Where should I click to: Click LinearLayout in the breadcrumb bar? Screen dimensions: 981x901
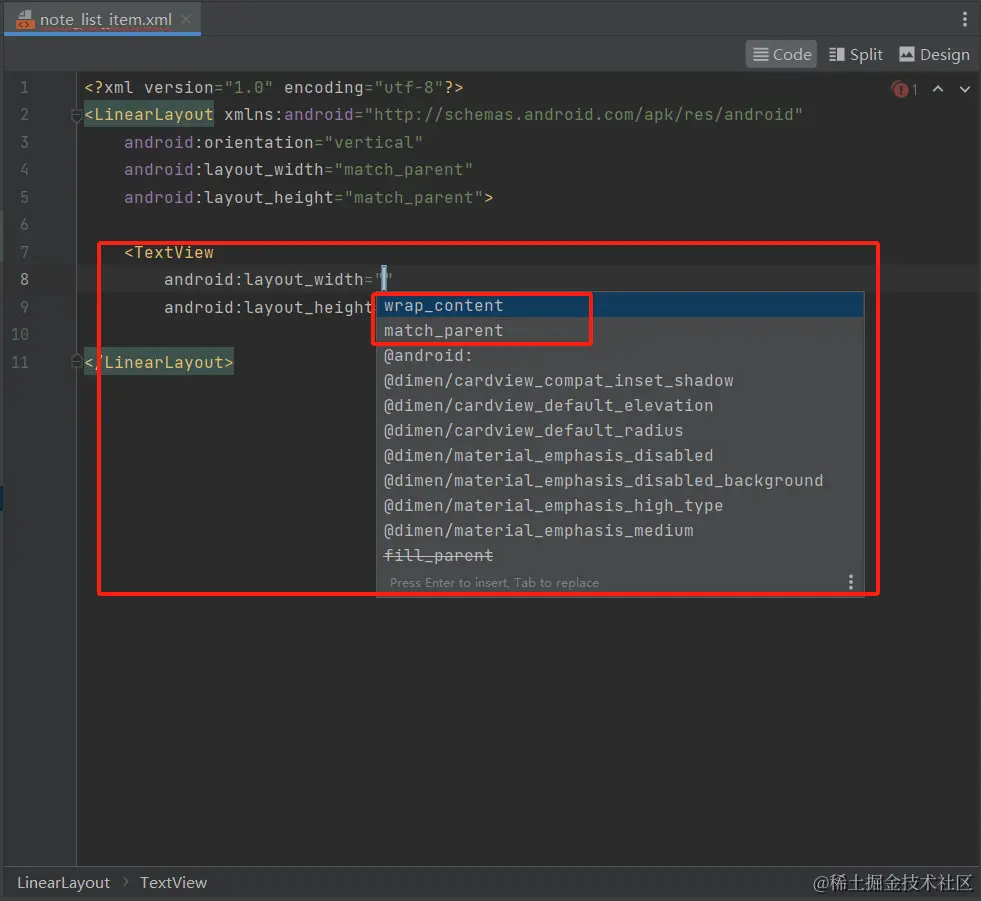tap(63, 882)
